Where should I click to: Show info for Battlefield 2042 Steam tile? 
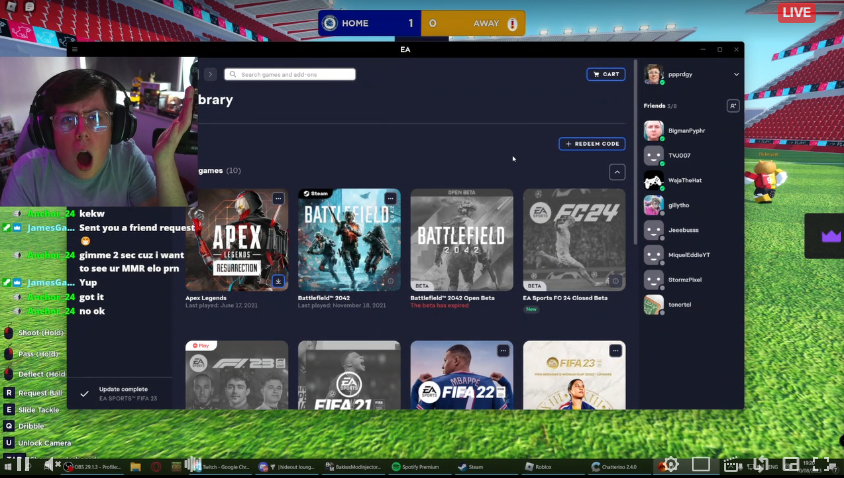[x=391, y=281]
